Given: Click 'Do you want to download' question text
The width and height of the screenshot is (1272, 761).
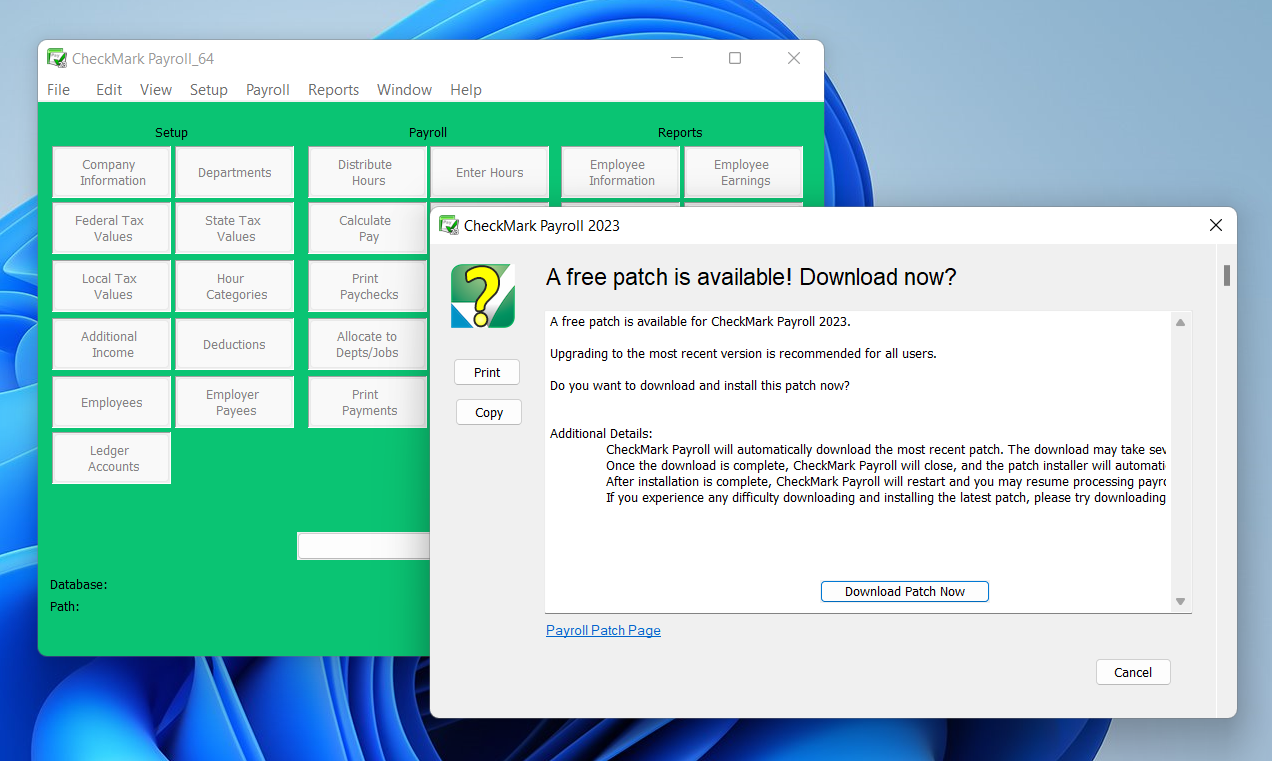Looking at the screenshot, I should (x=700, y=385).
